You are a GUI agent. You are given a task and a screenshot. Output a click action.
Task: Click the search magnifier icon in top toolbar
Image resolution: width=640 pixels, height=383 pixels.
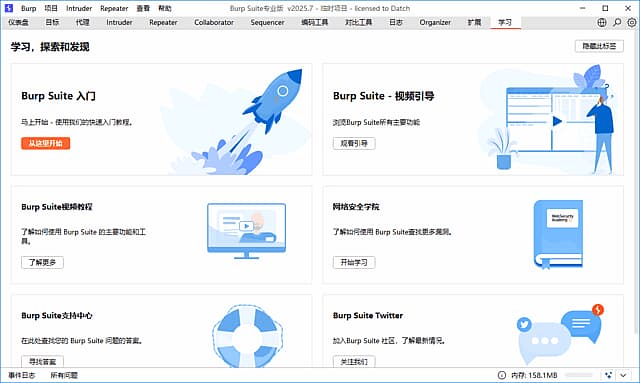617,22
